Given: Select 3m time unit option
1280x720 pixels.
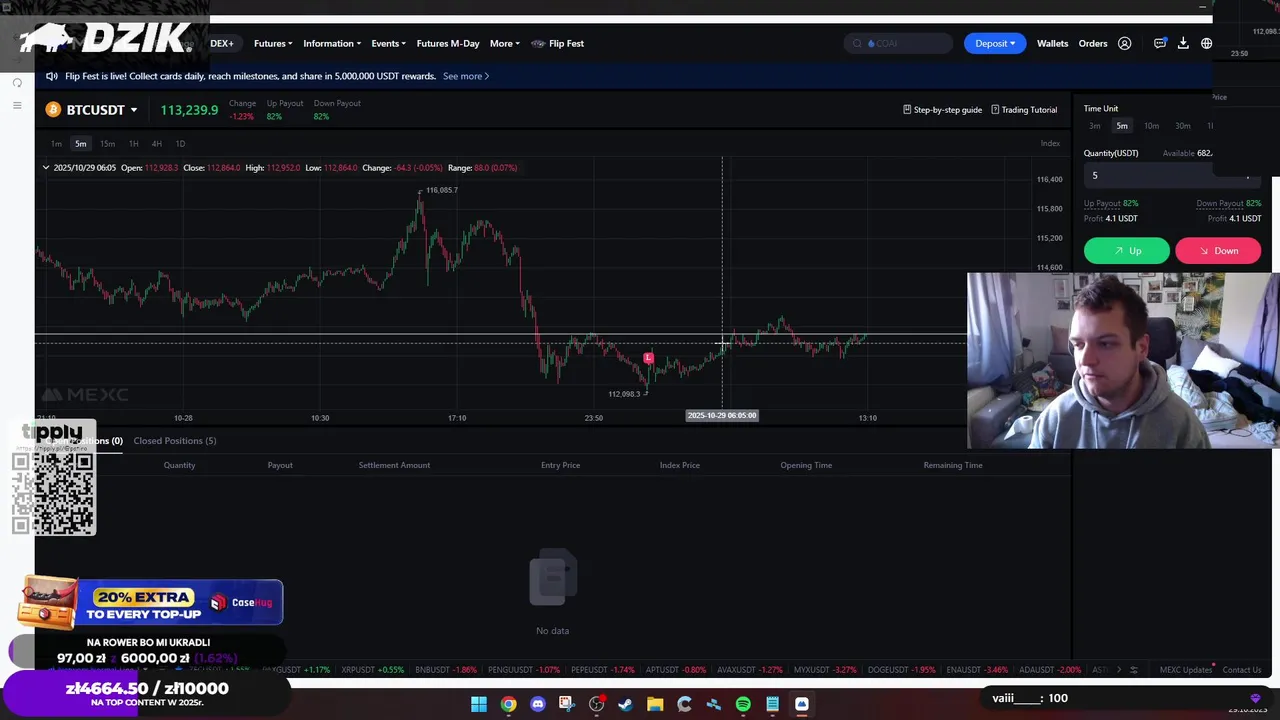Looking at the screenshot, I should point(1095,126).
